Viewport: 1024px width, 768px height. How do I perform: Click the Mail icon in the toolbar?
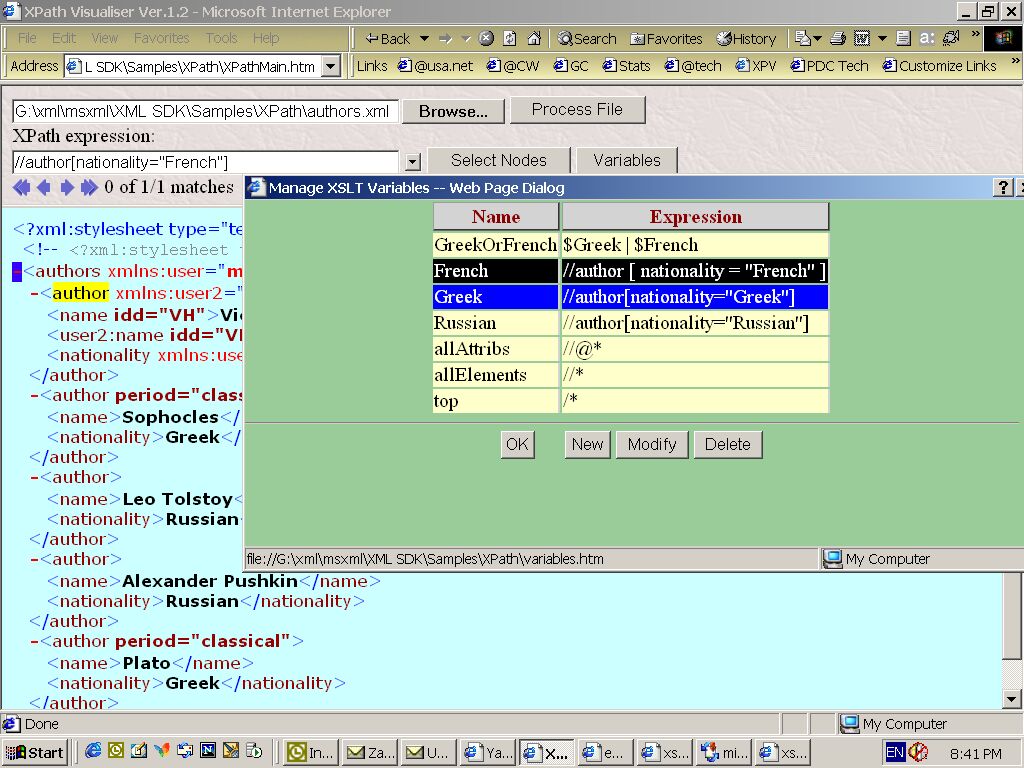click(803, 39)
